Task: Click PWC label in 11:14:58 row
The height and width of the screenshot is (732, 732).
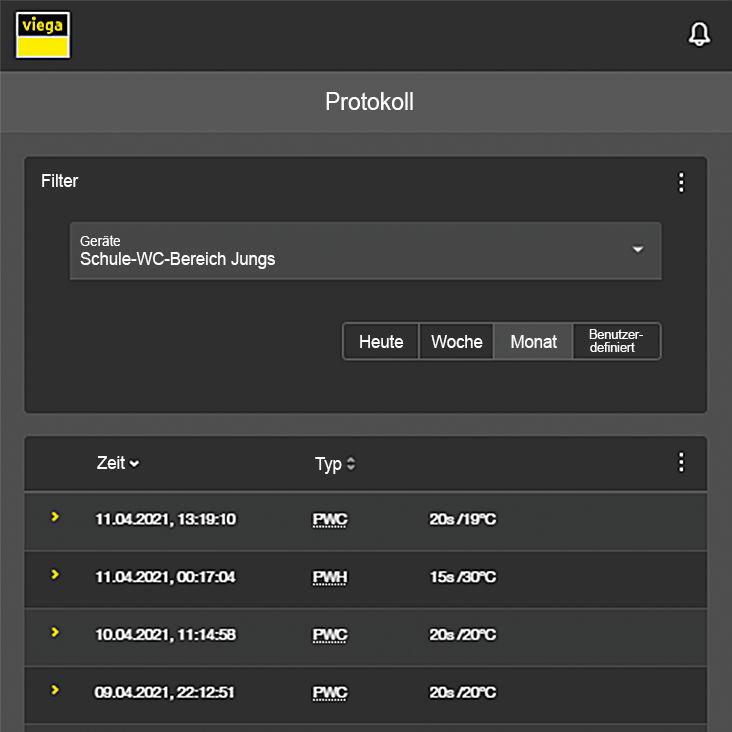Action: click(330, 635)
